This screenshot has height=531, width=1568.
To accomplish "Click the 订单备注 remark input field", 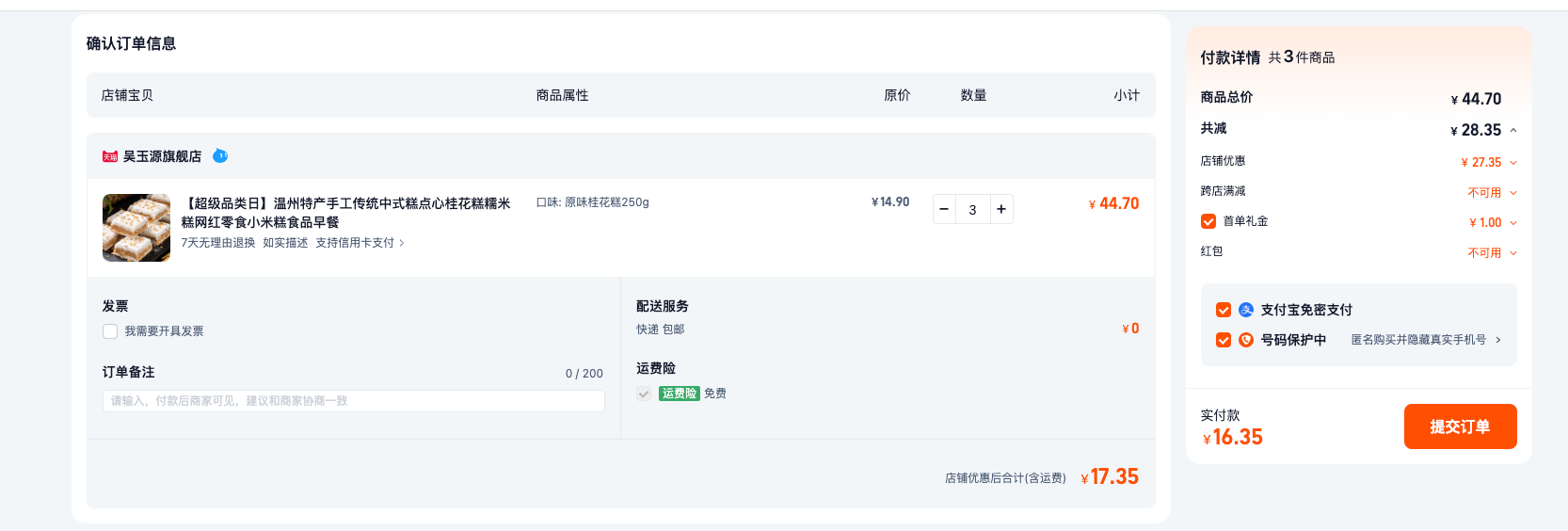I will [x=354, y=401].
